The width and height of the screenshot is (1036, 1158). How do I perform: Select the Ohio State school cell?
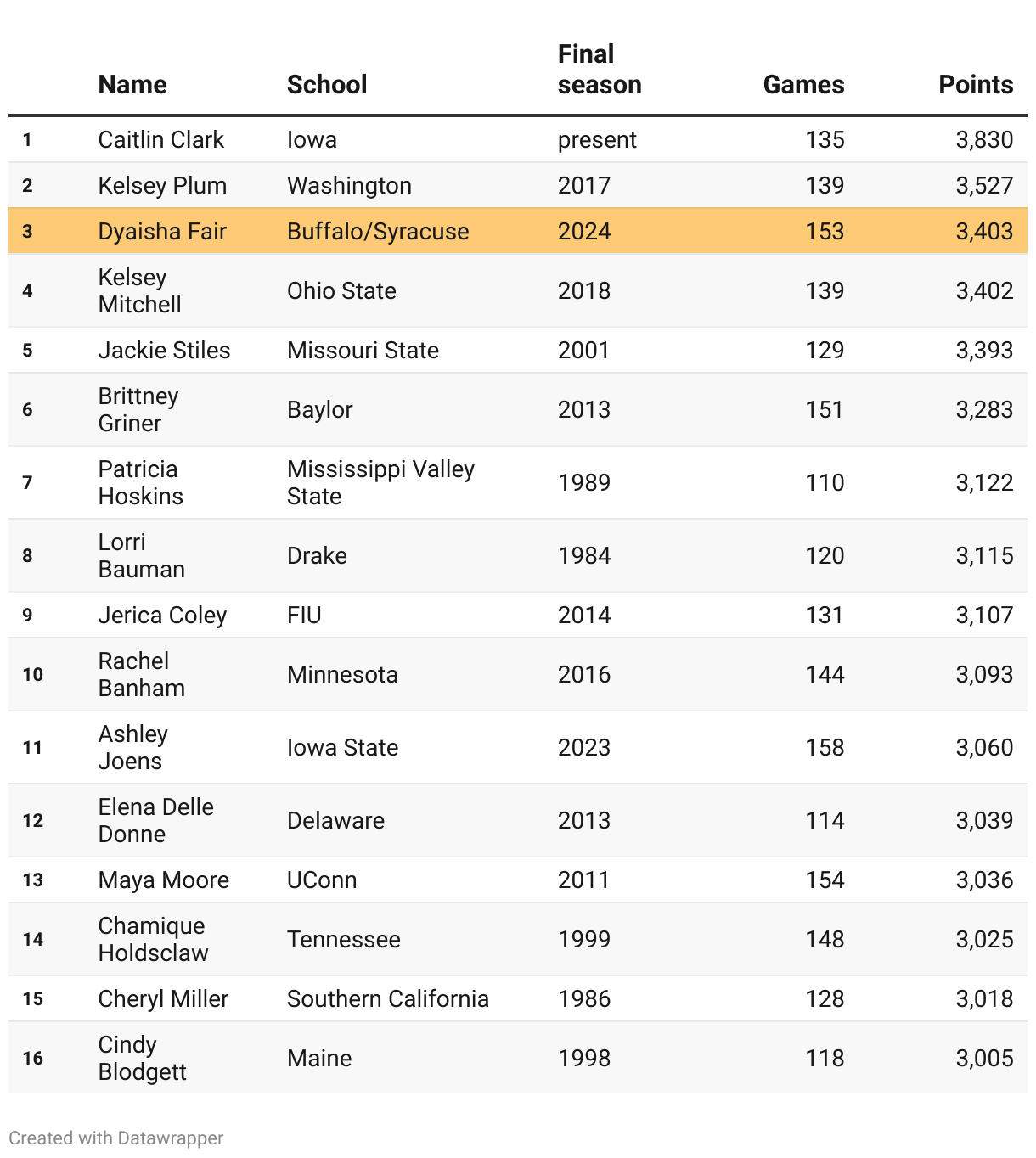click(x=341, y=291)
